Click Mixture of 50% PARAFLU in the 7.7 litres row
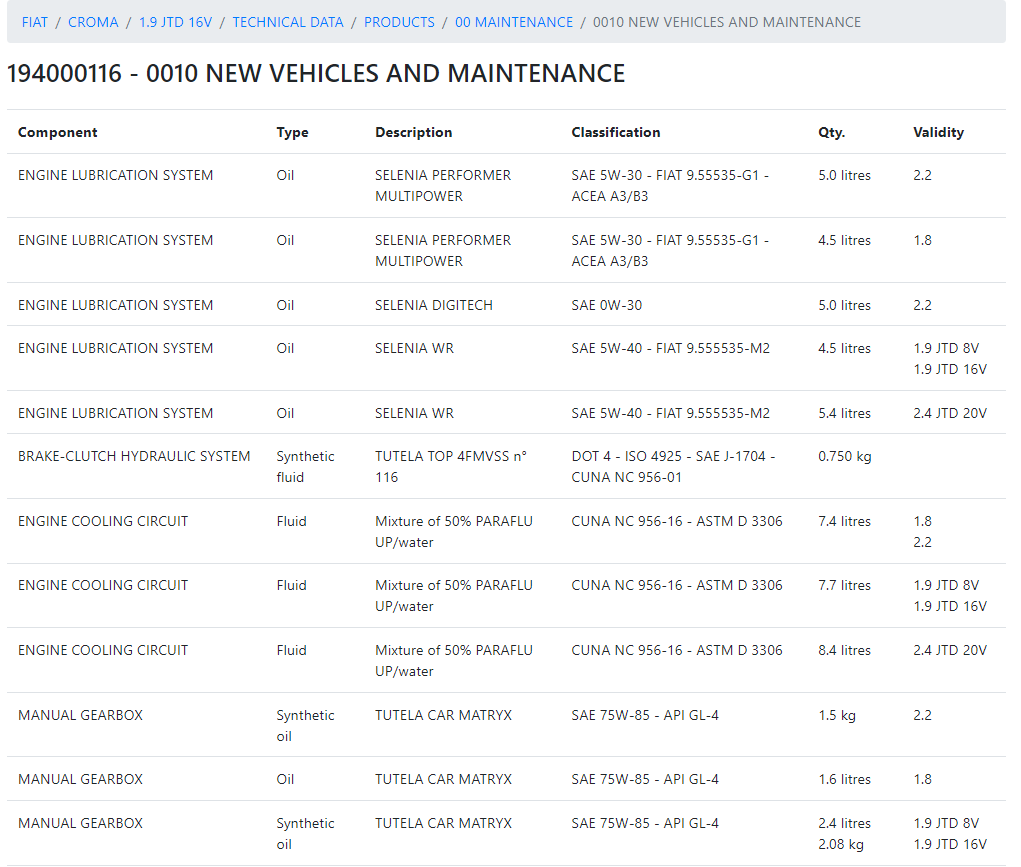The width and height of the screenshot is (1021, 867). click(454, 595)
